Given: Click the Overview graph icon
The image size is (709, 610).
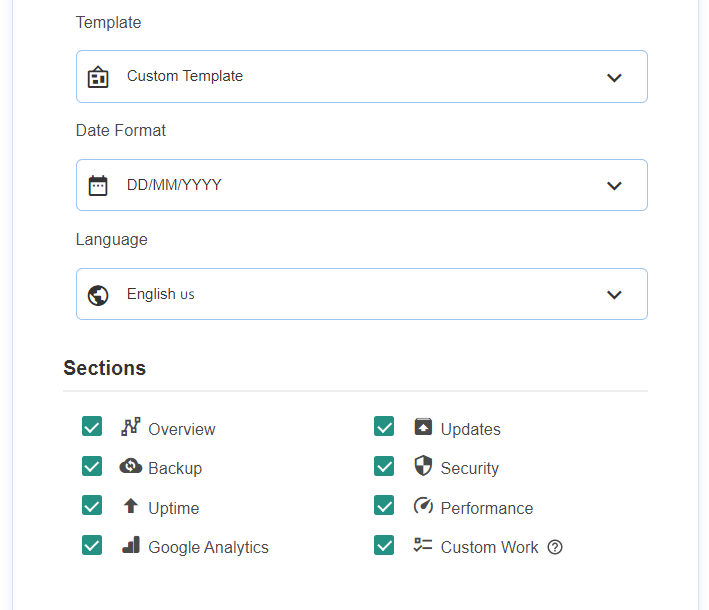Looking at the screenshot, I should 130,428.
